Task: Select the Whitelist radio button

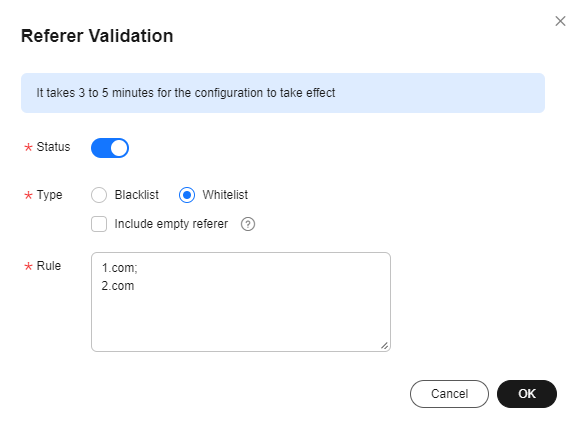Action: 187,195
